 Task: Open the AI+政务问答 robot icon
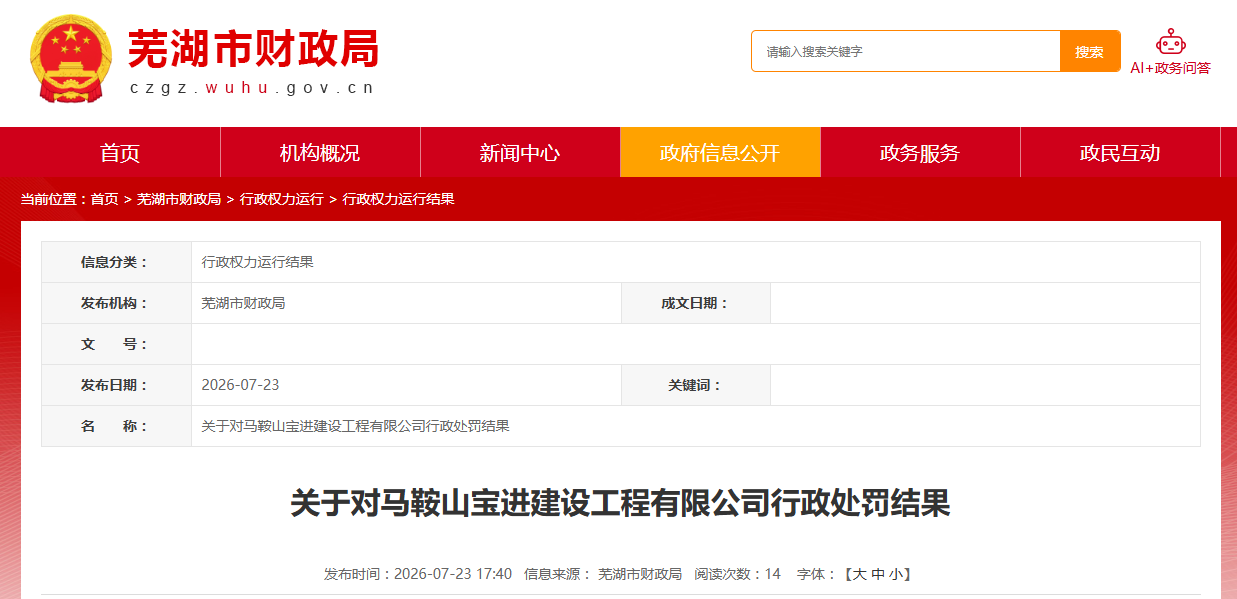(1170, 42)
